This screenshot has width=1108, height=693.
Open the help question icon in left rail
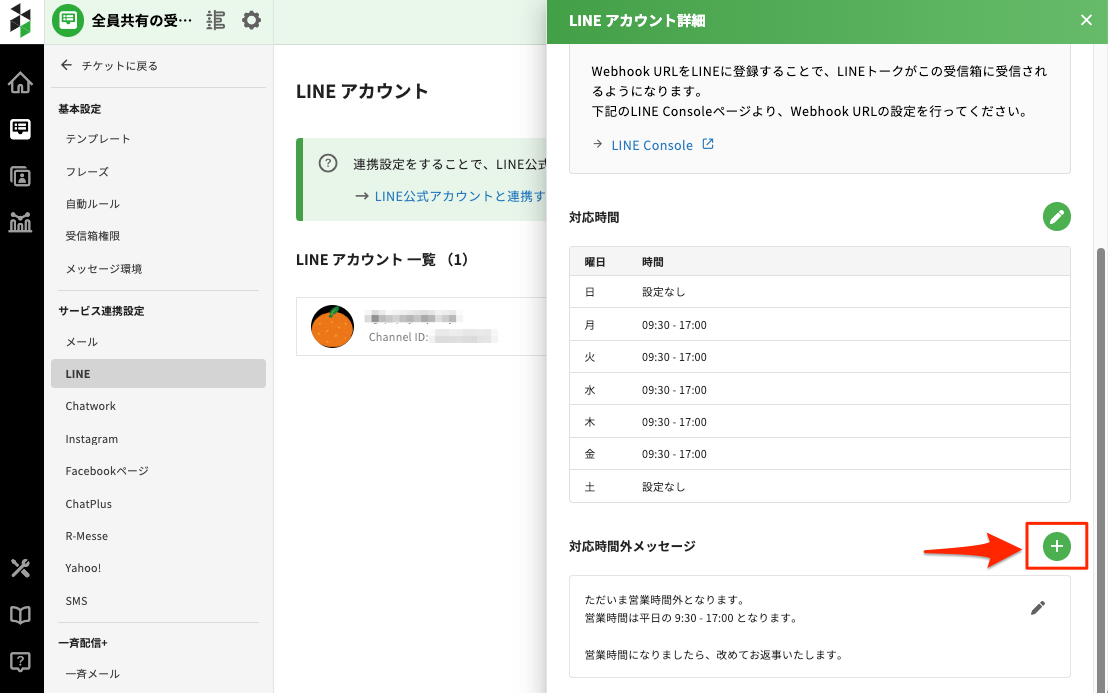point(20,662)
